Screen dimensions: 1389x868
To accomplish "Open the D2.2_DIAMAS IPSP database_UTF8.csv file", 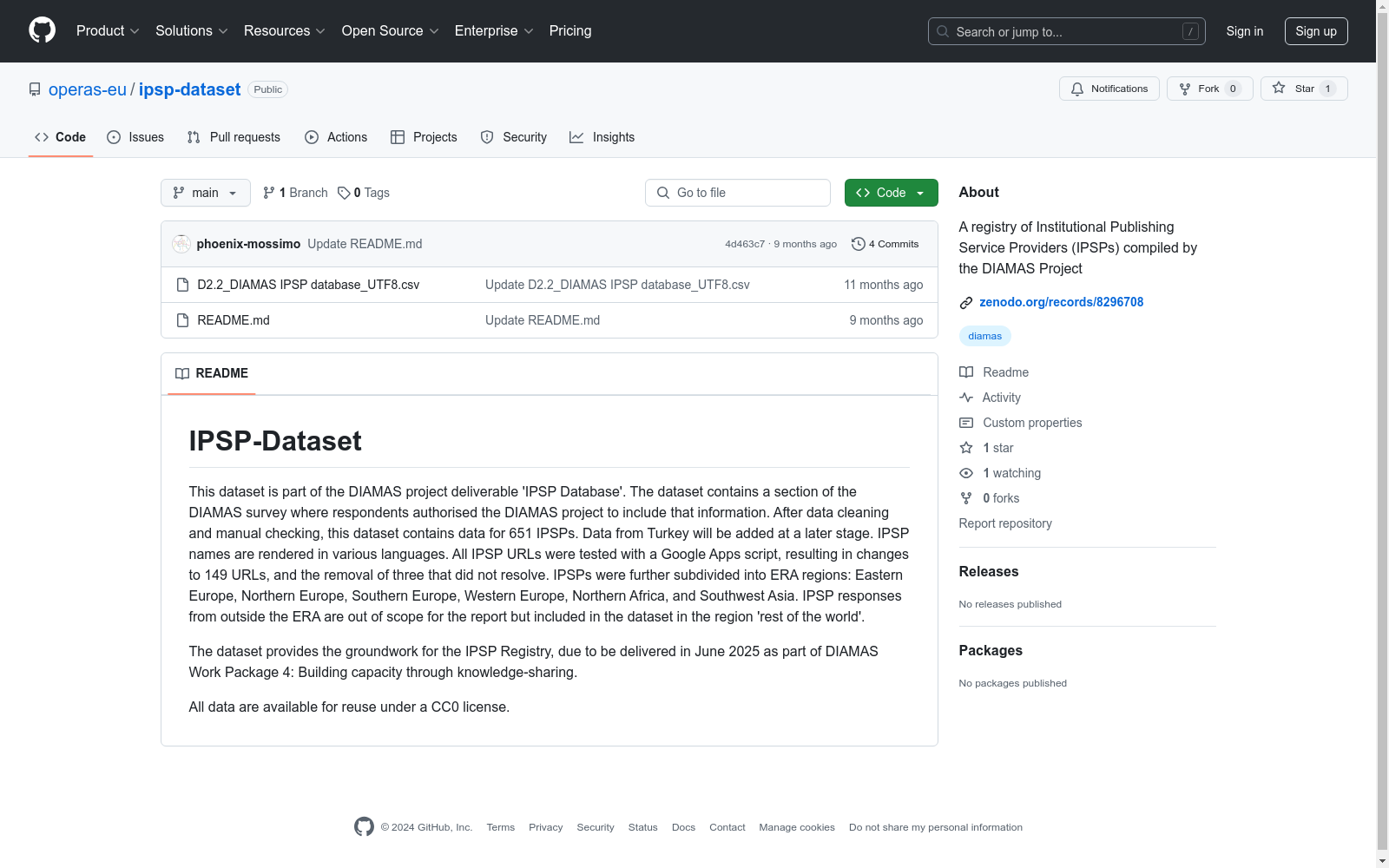I will point(308,285).
